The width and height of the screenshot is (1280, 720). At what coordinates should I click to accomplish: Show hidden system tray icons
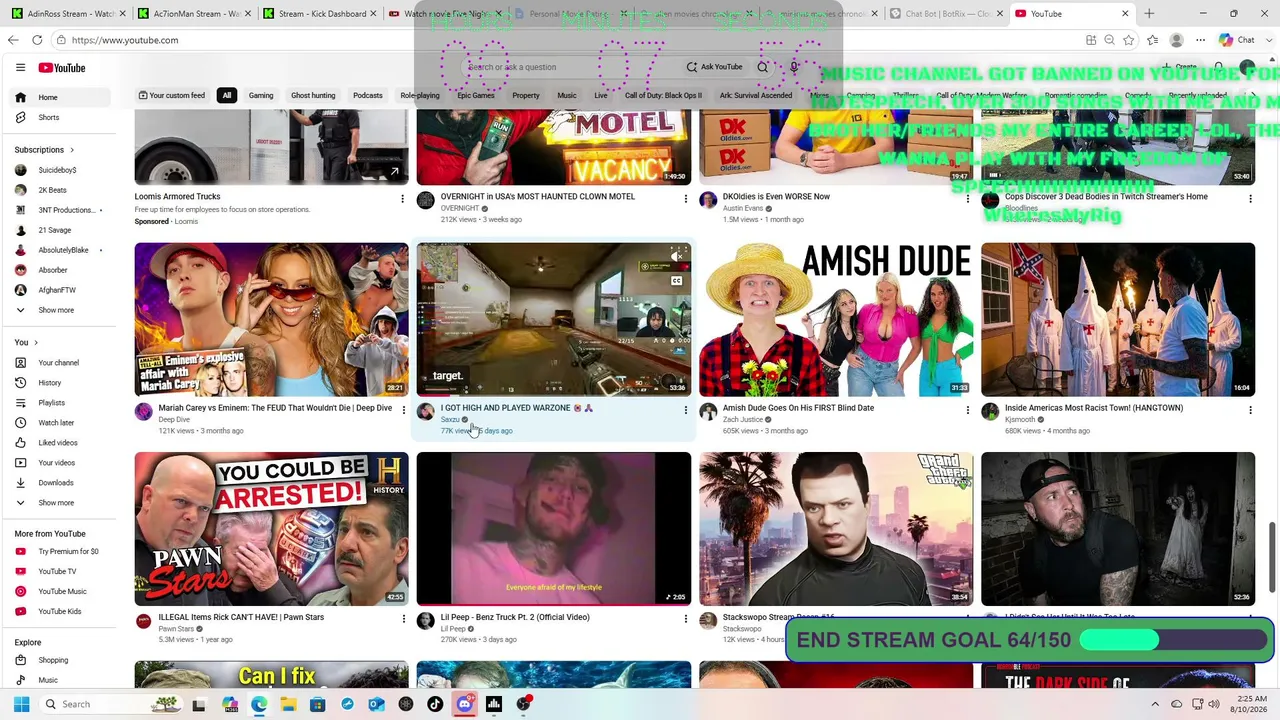point(1155,704)
